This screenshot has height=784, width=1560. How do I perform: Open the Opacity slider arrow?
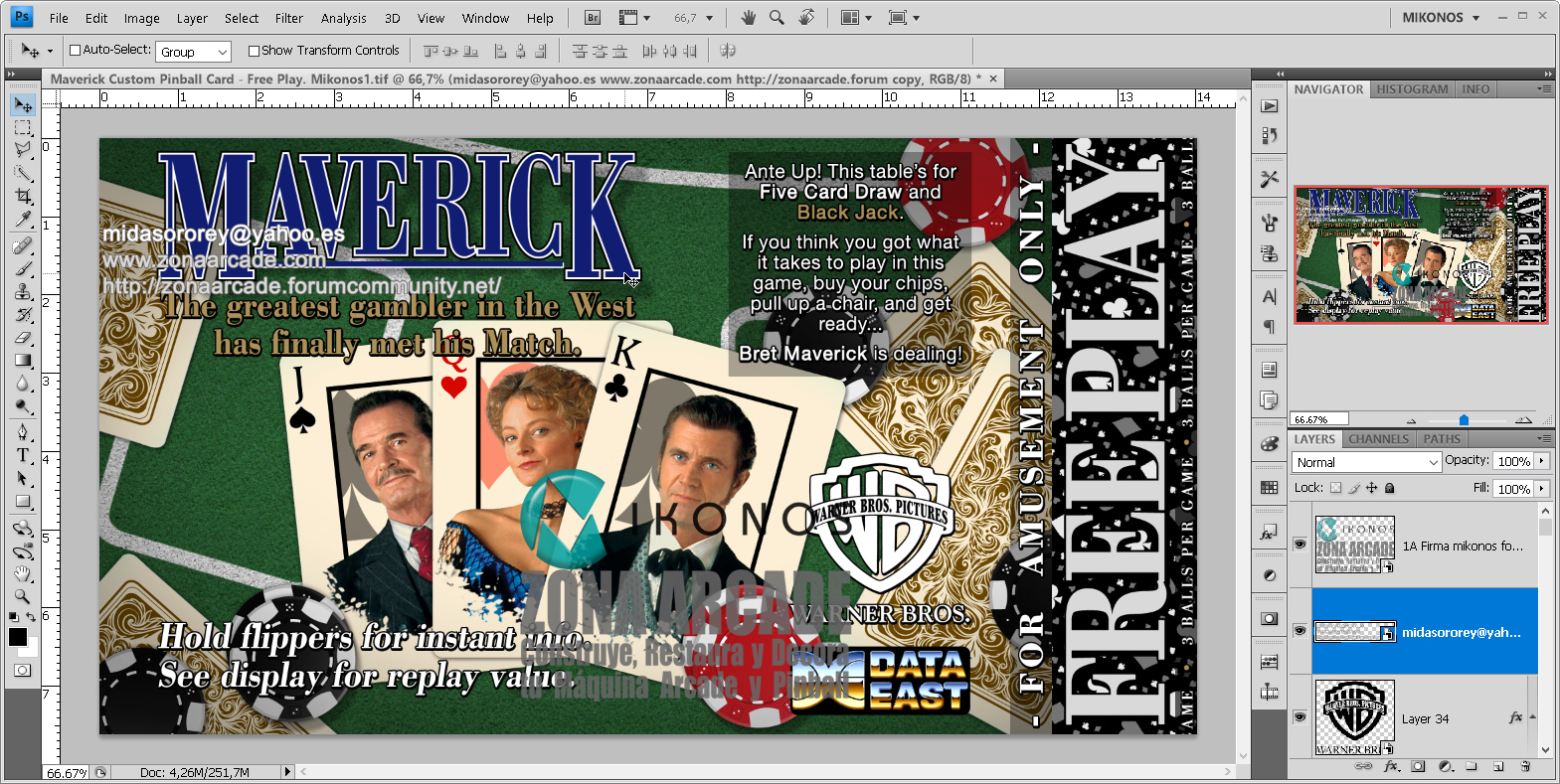[x=1542, y=461]
